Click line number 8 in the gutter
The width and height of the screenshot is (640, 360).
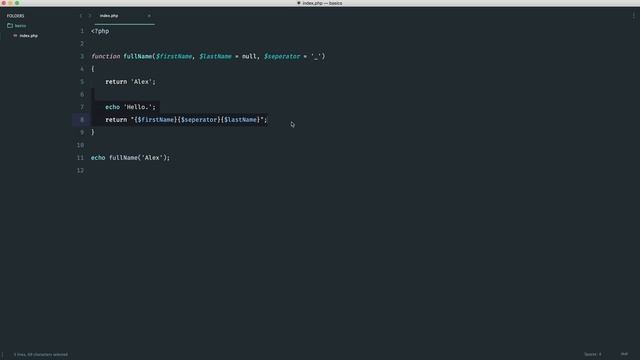[82, 120]
